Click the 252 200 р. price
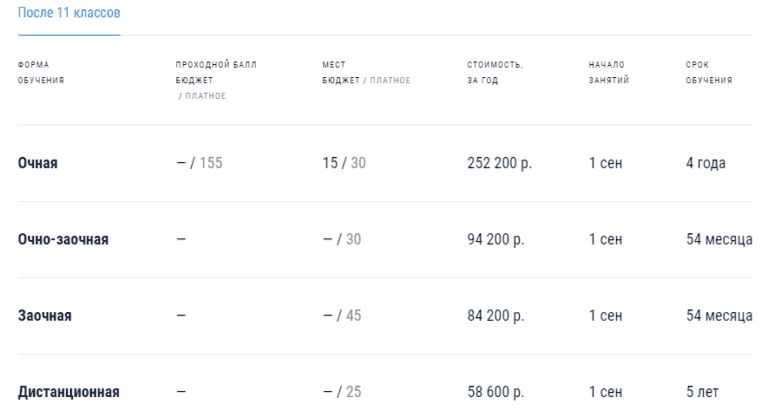 pyautogui.click(x=498, y=163)
